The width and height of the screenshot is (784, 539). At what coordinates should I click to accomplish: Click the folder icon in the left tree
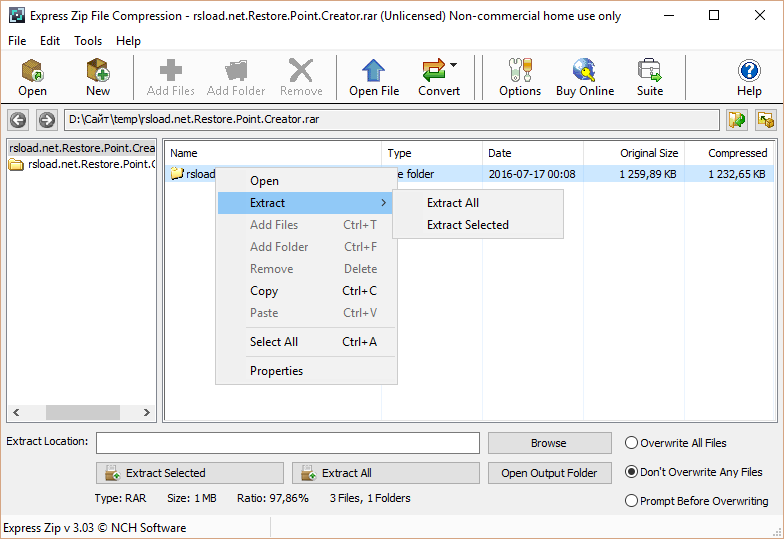tap(16, 164)
